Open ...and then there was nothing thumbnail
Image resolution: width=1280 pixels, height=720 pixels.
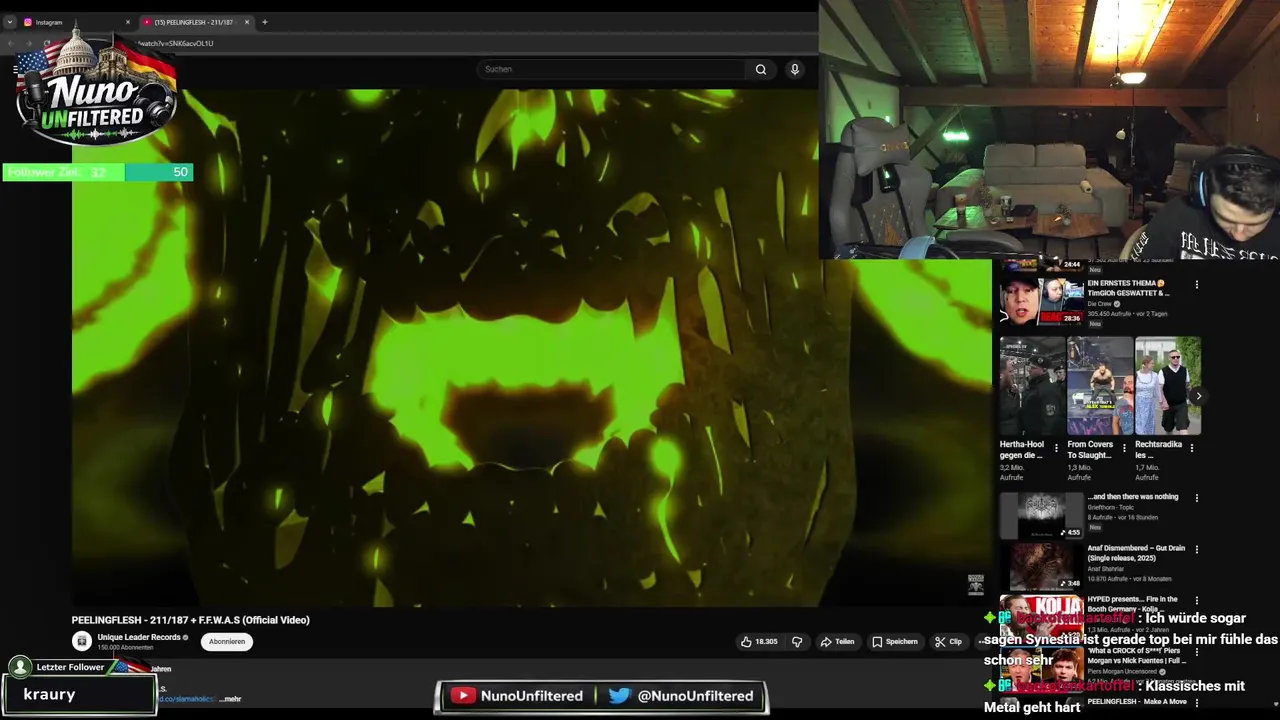pos(1041,514)
